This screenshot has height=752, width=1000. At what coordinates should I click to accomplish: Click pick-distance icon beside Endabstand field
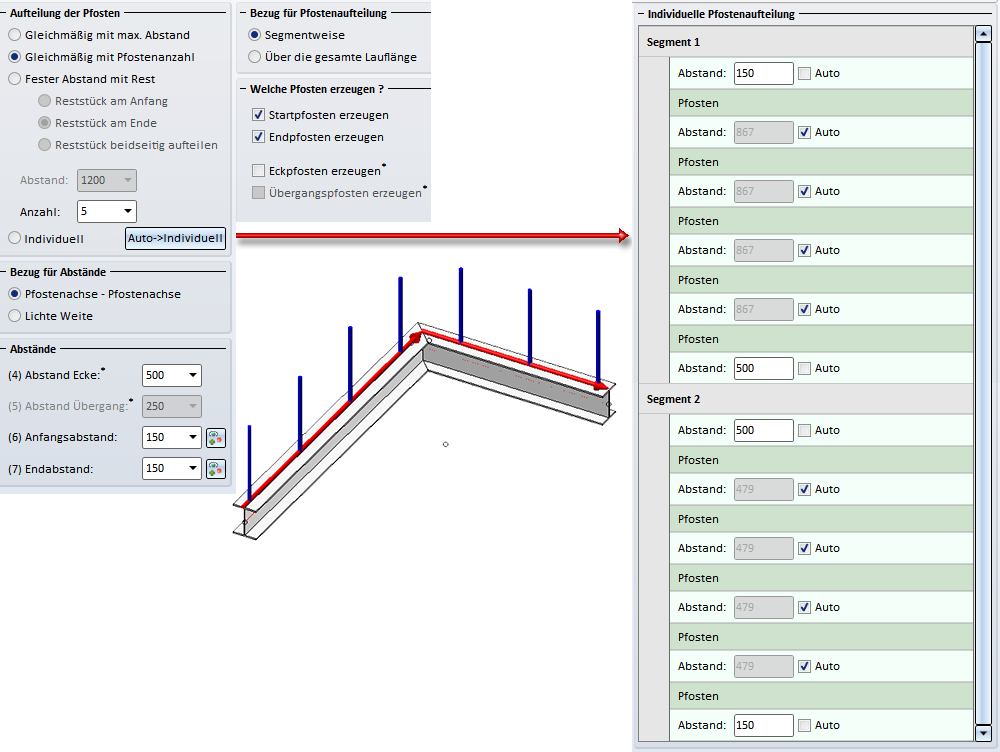(216, 469)
